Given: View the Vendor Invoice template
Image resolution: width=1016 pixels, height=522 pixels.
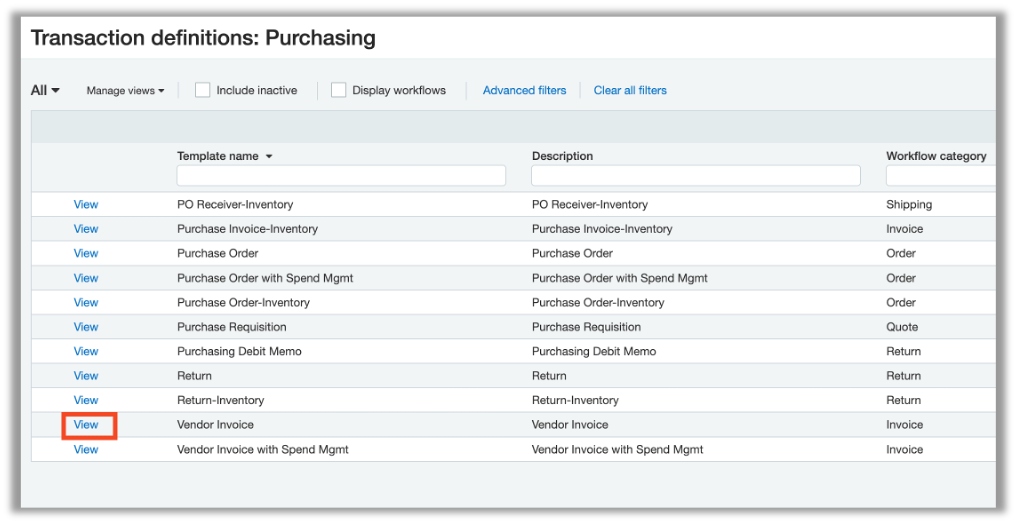Looking at the screenshot, I should coord(86,425).
